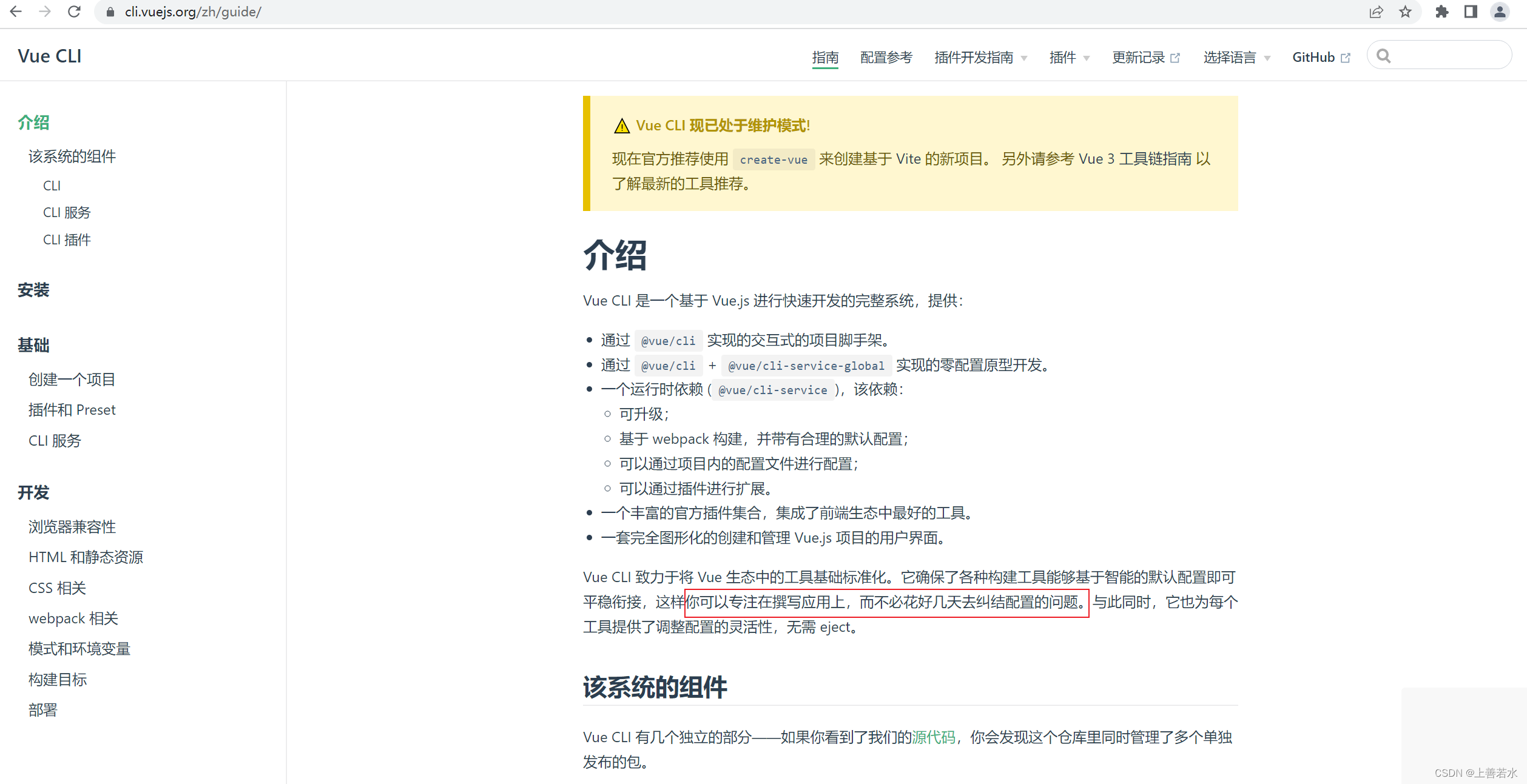Open sidebar sub-item CLI
The height and width of the screenshot is (784, 1527).
pyautogui.click(x=52, y=186)
